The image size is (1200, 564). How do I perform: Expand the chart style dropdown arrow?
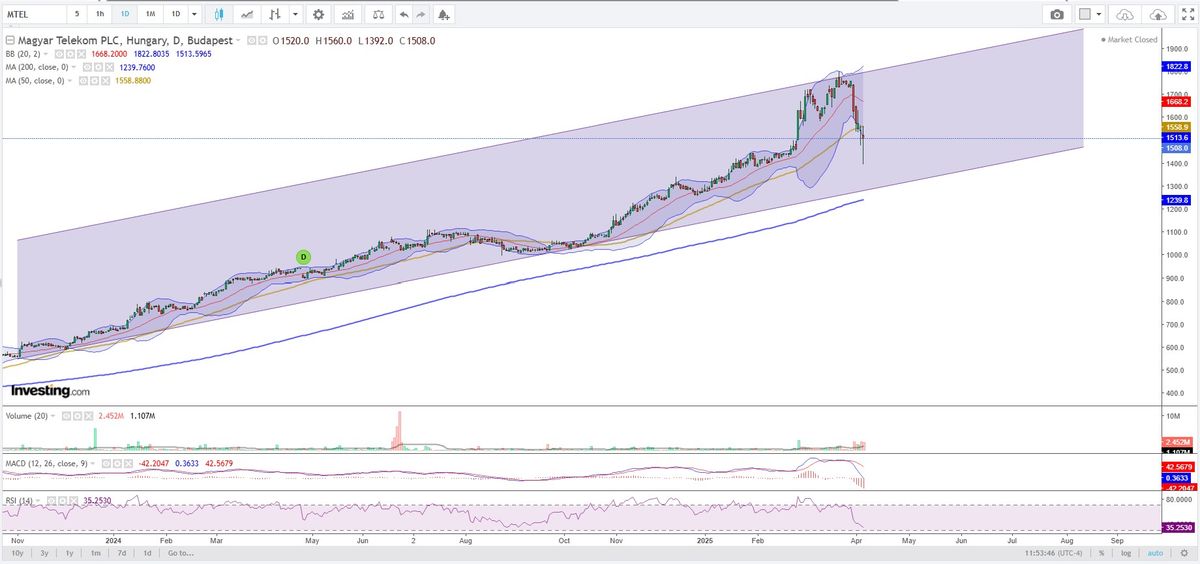(296, 15)
